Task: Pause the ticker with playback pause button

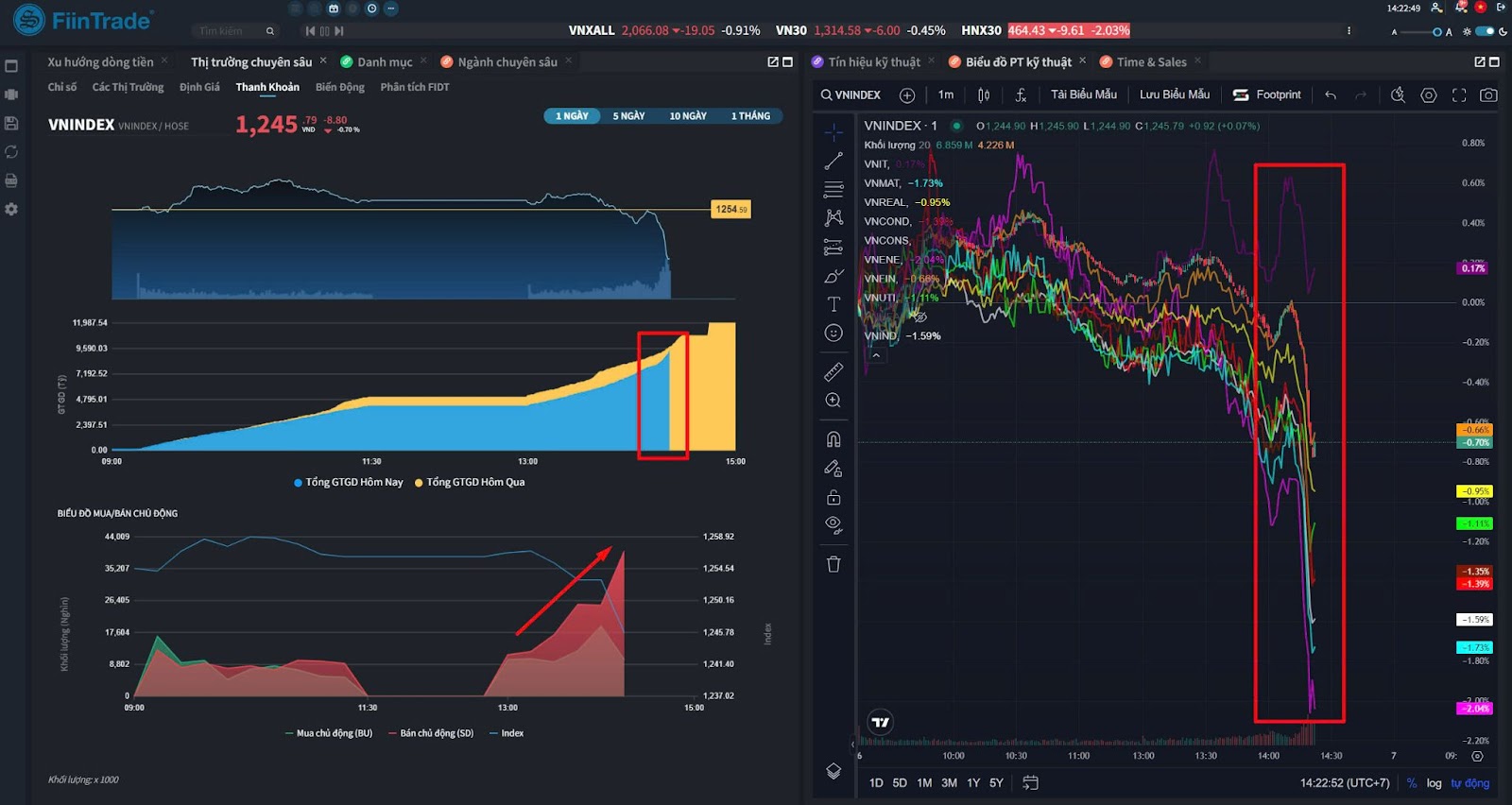Action: [324, 31]
